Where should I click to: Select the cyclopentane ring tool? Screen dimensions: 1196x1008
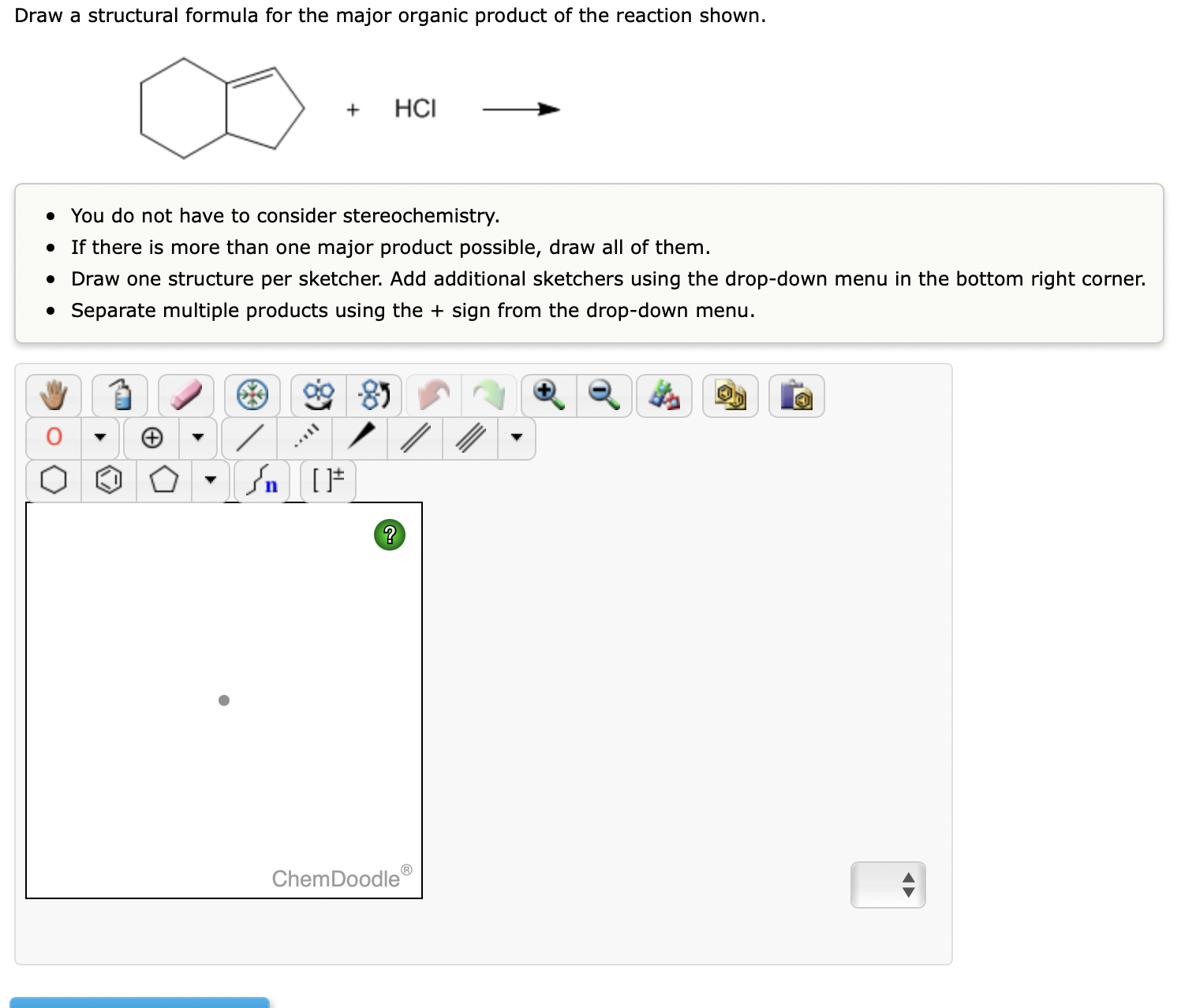click(x=165, y=480)
